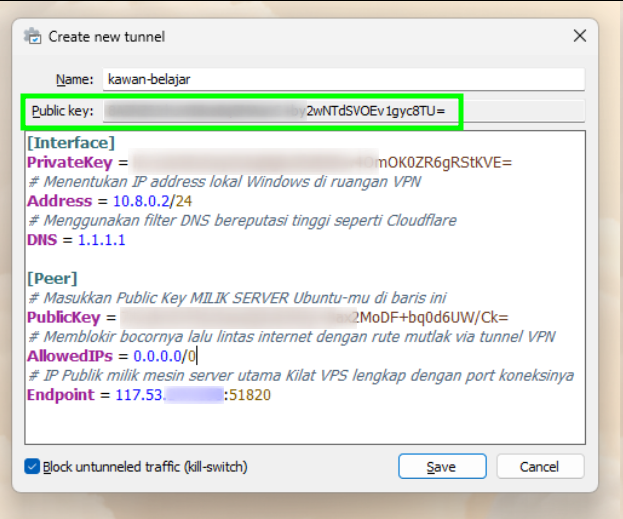
Task: Click the DNS = 1.1.1.1 line
Action: pos(76,240)
